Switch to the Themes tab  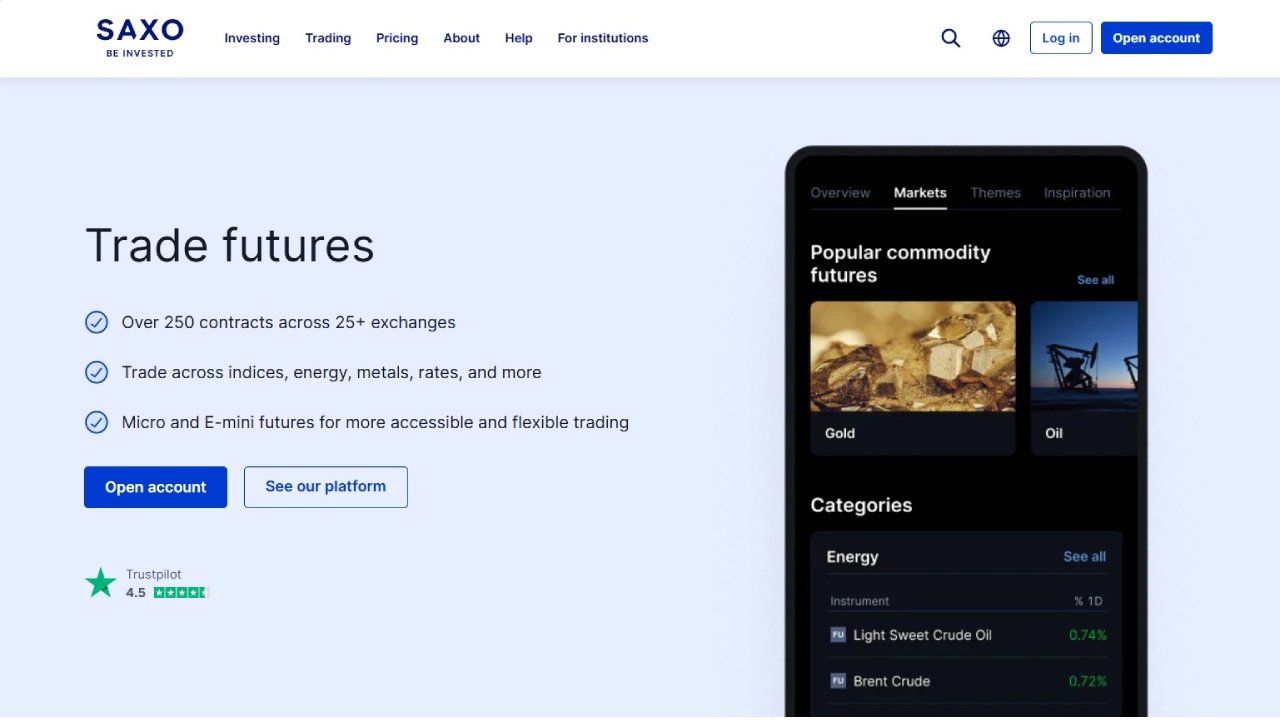pos(995,192)
